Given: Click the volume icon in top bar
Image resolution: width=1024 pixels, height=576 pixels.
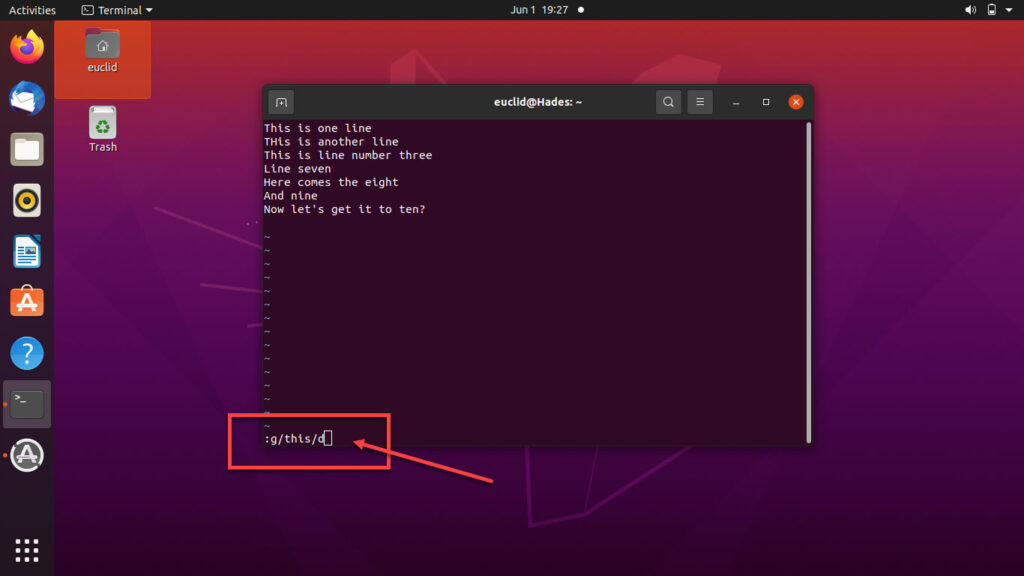Looking at the screenshot, I should (x=970, y=10).
